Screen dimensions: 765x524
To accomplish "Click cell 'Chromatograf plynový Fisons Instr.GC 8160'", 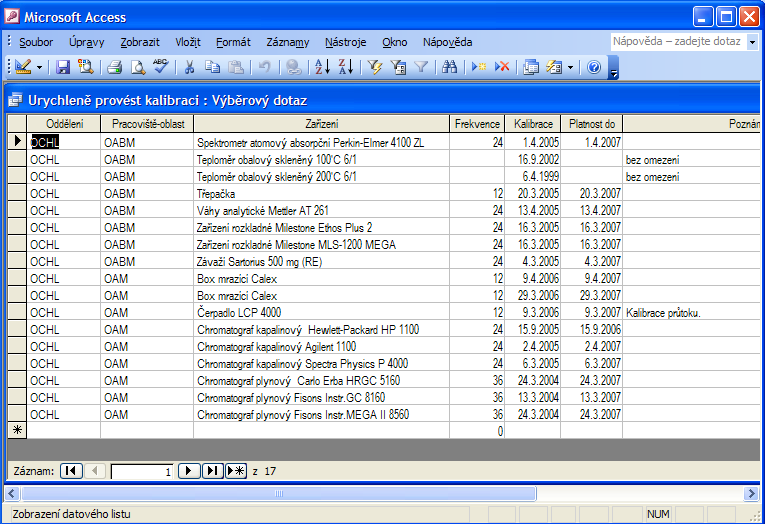I will click(x=322, y=397).
